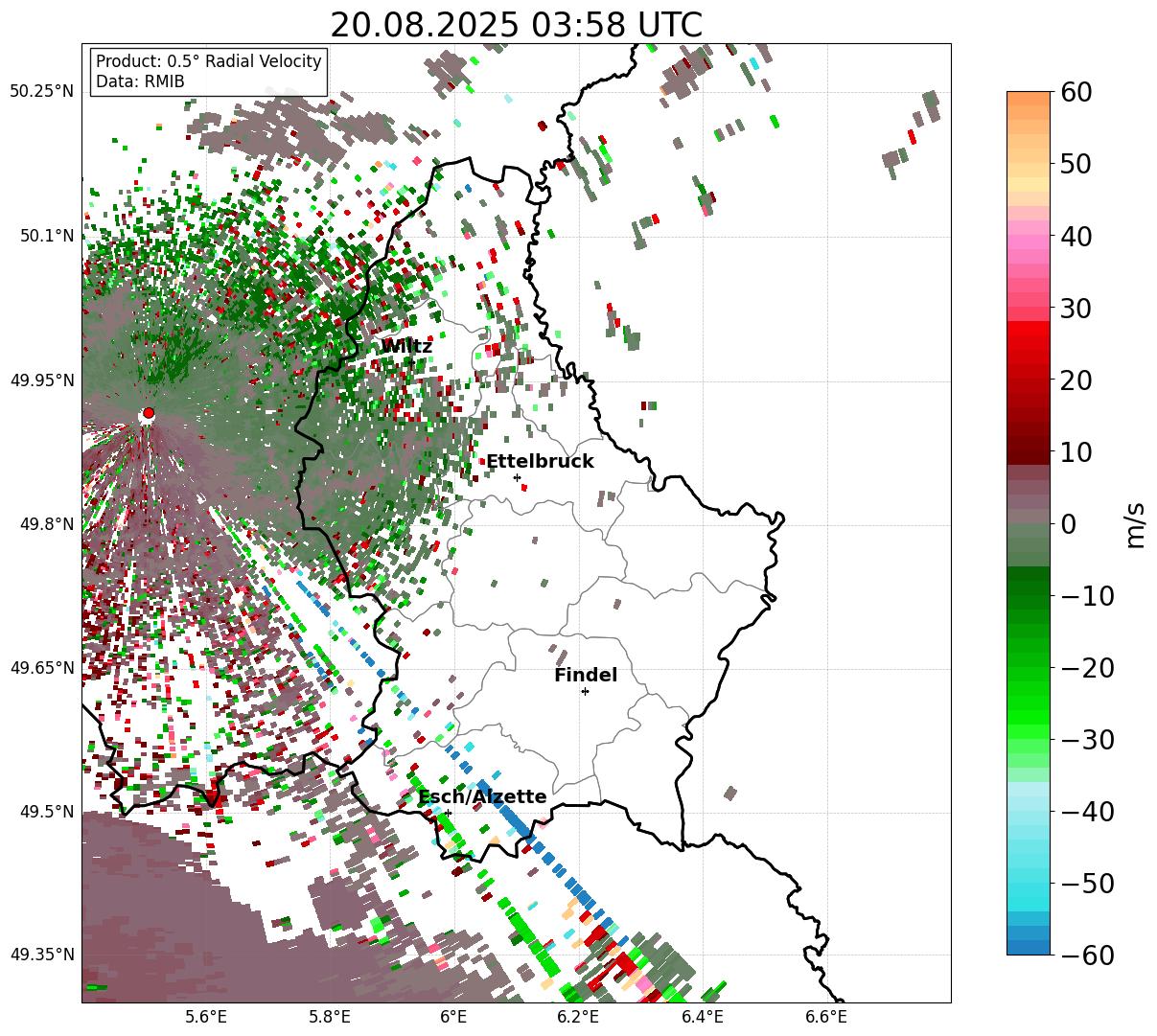Click the 6.6°E longitude tick label
1157x1036 pixels.
pyautogui.click(x=825, y=1017)
